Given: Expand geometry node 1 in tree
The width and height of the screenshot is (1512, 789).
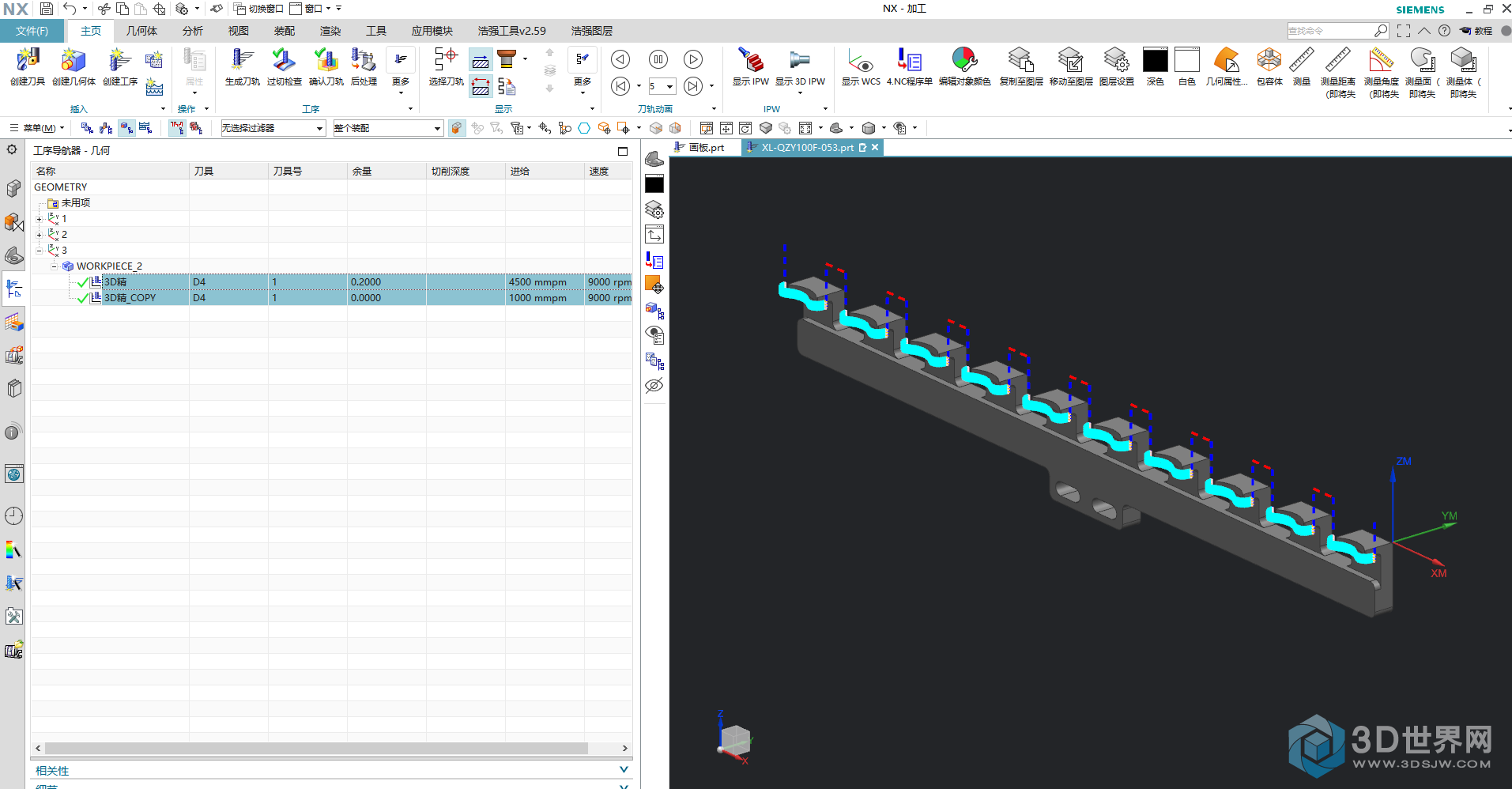Looking at the screenshot, I should [x=40, y=219].
